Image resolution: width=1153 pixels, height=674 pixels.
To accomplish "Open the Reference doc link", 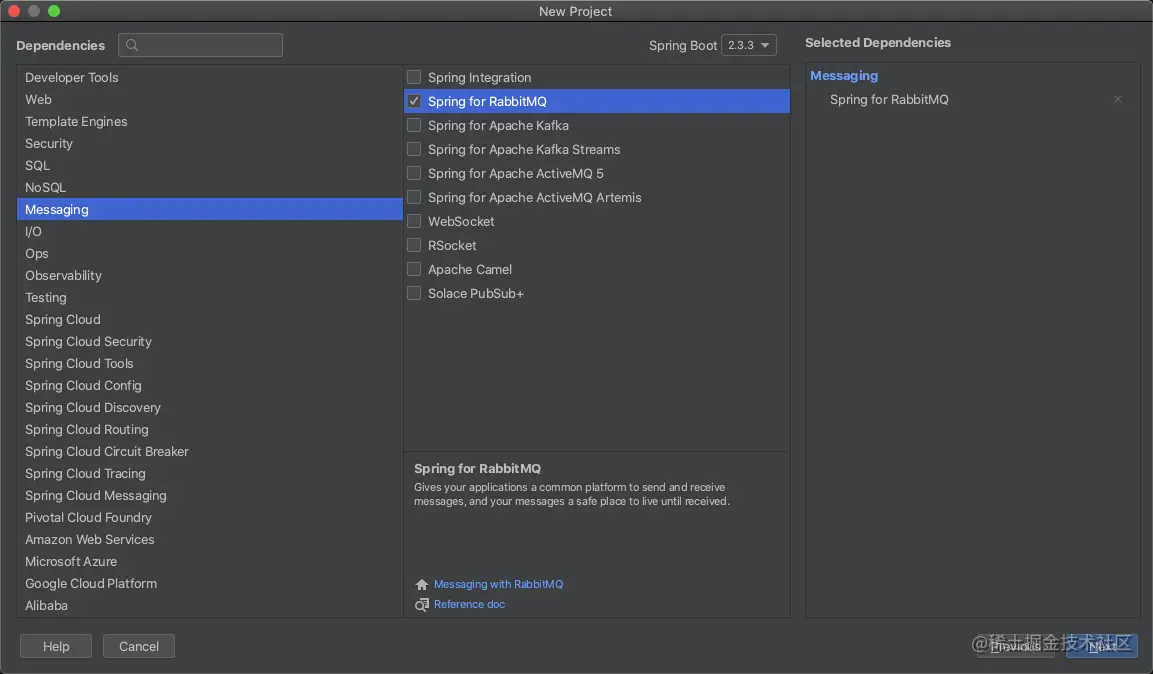I will (469, 604).
